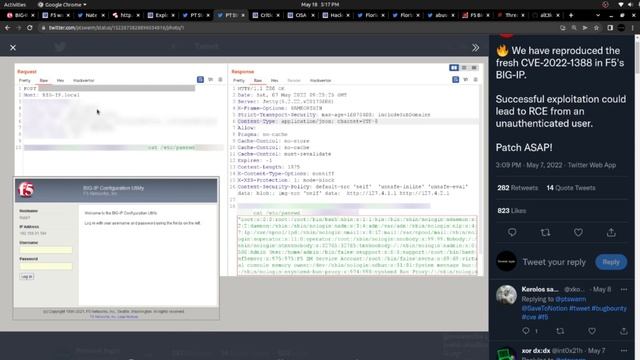Close the active PT S tab
The height and width of the screenshot is (360, 640).
pyautogui.click(x=243, y=15)
